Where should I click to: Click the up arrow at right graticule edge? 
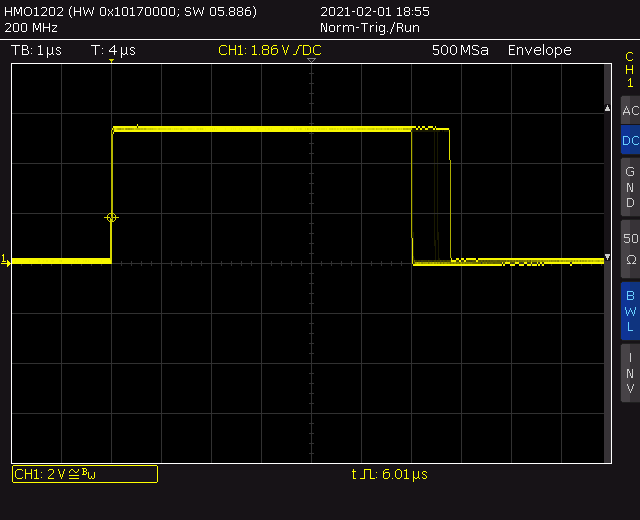click(605, 107)
